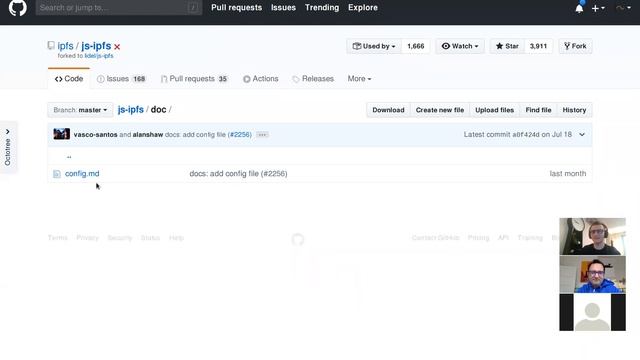The height and width of the screenshot is (360, 640).
Task: Switch to the Pull requests tab
Action: click(x=194, y=79)
